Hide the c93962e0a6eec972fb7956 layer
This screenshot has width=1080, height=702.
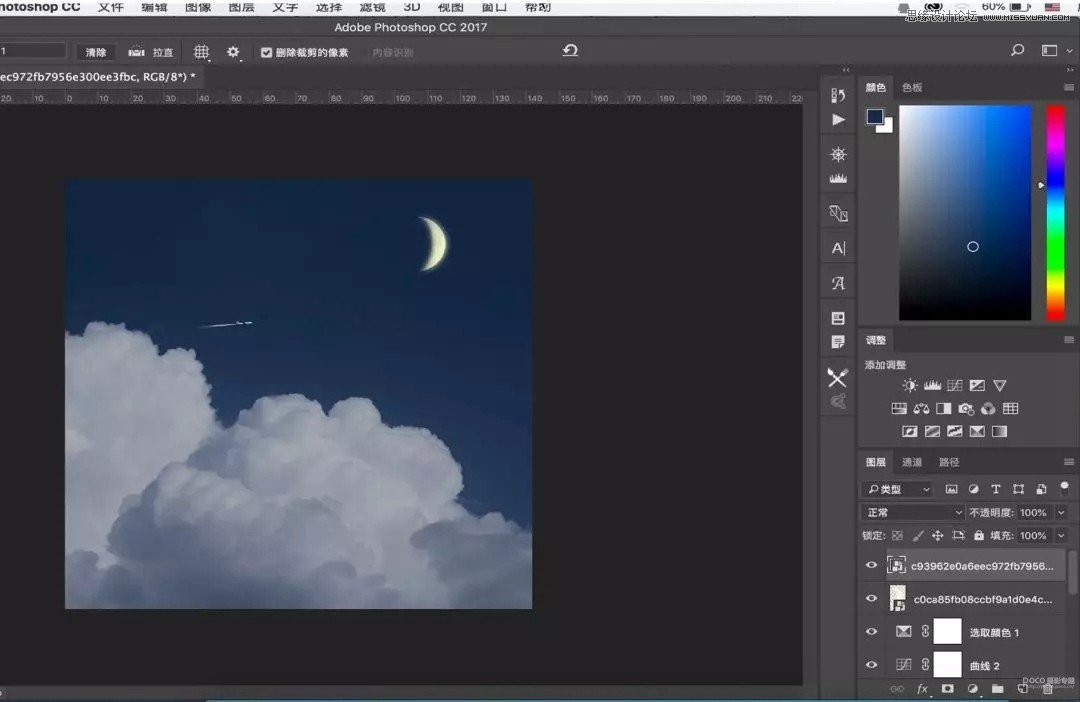[x=871, y=565]
